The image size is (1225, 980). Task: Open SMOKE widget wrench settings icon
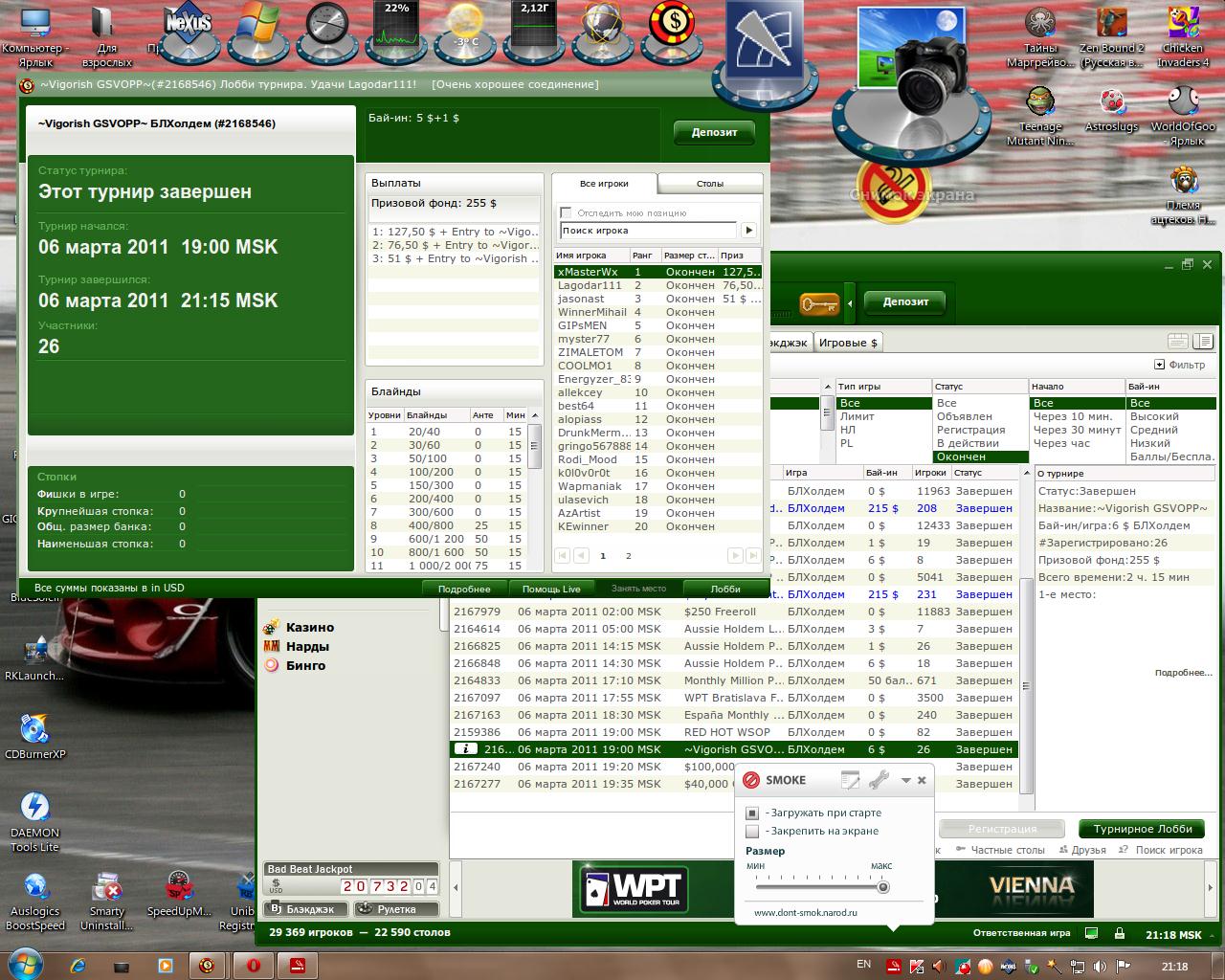point(879,780)
